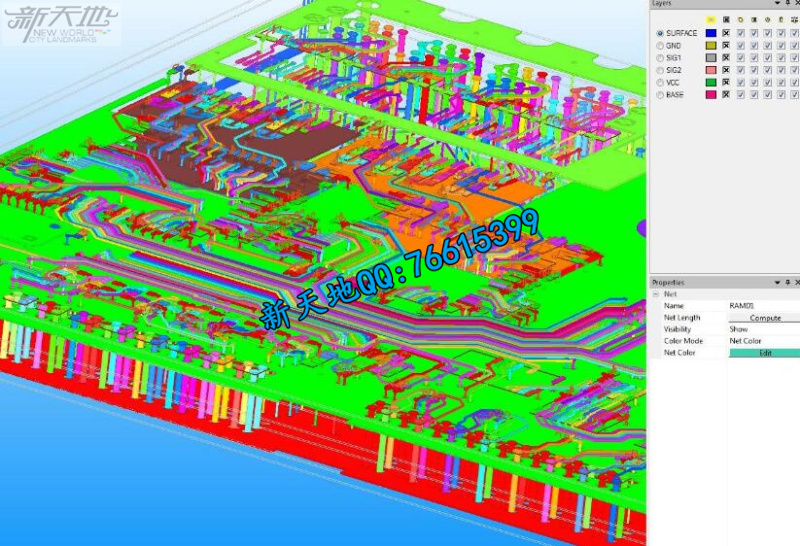
Task: Pin the Properties panel
Action: pos(786,283)
